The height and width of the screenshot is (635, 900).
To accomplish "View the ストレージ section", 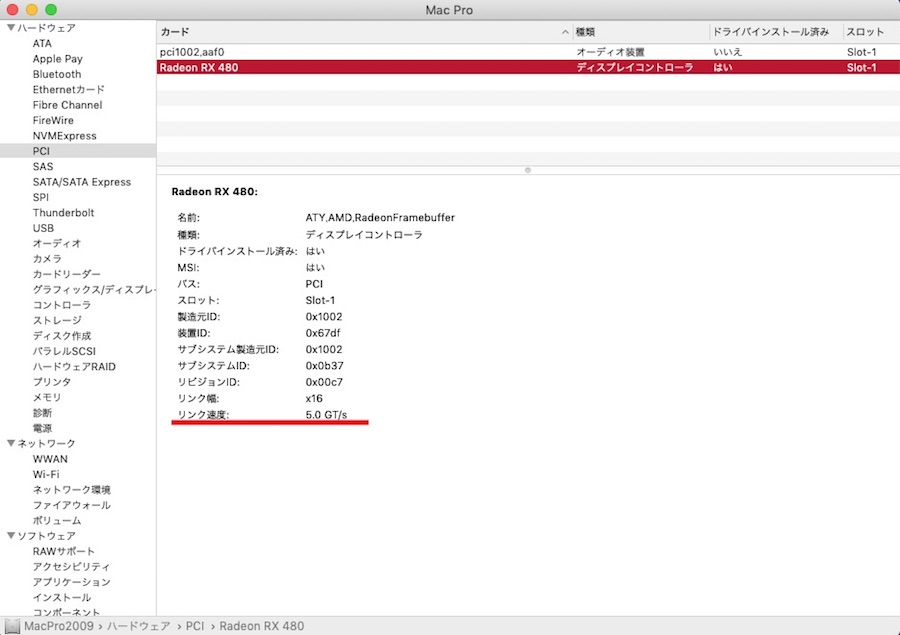I will coord(57,320).
